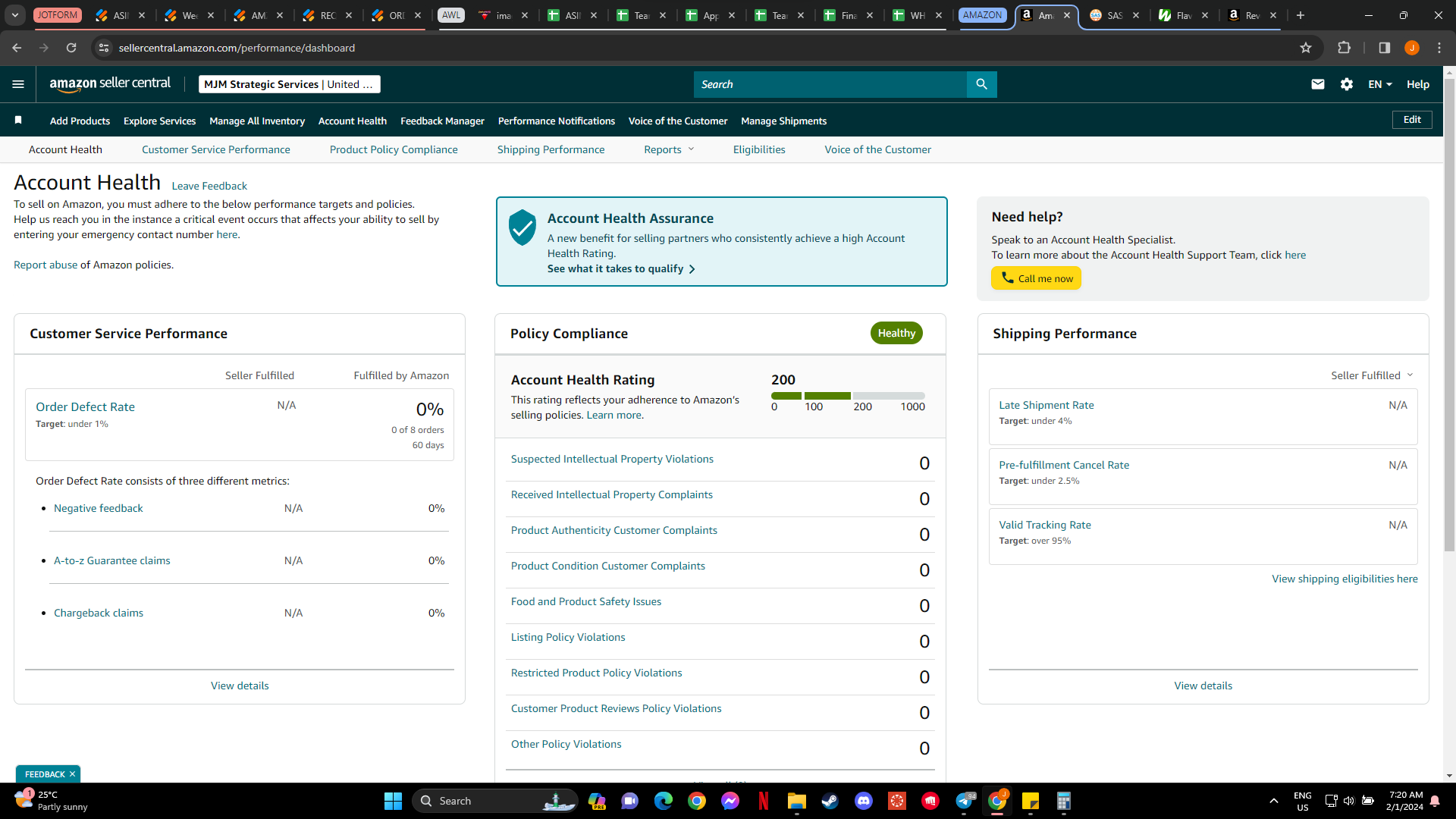Viewport: 1456px width, 819px height.
Task: Open the Chrome extensions puzzle icon
Action: [x=1345, y=48]
